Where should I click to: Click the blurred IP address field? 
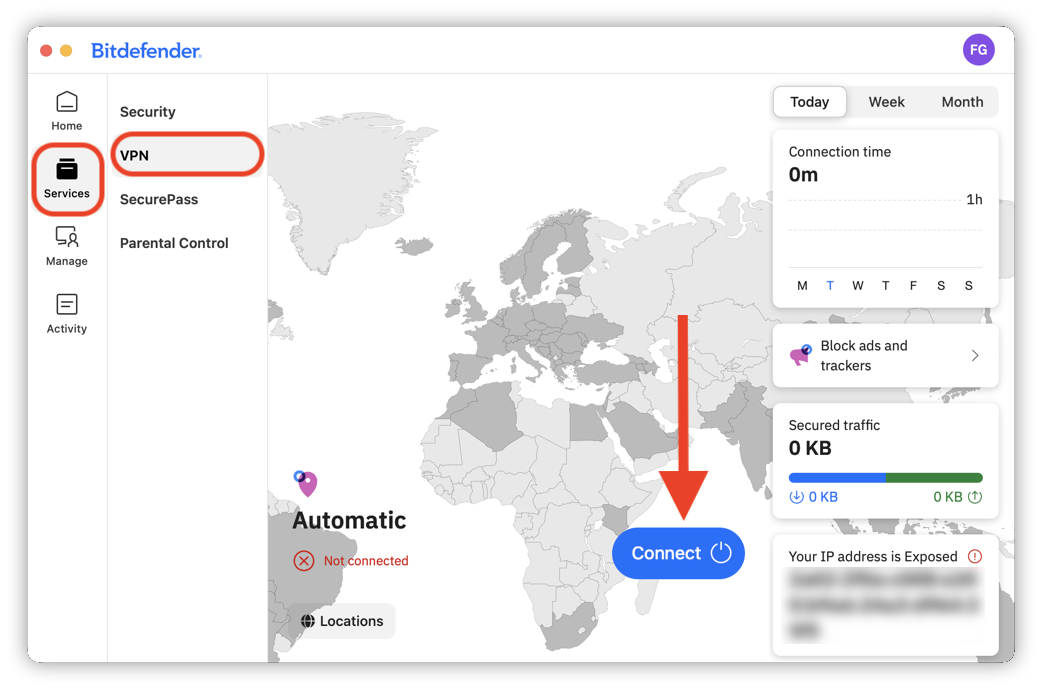tap(883, 604)
